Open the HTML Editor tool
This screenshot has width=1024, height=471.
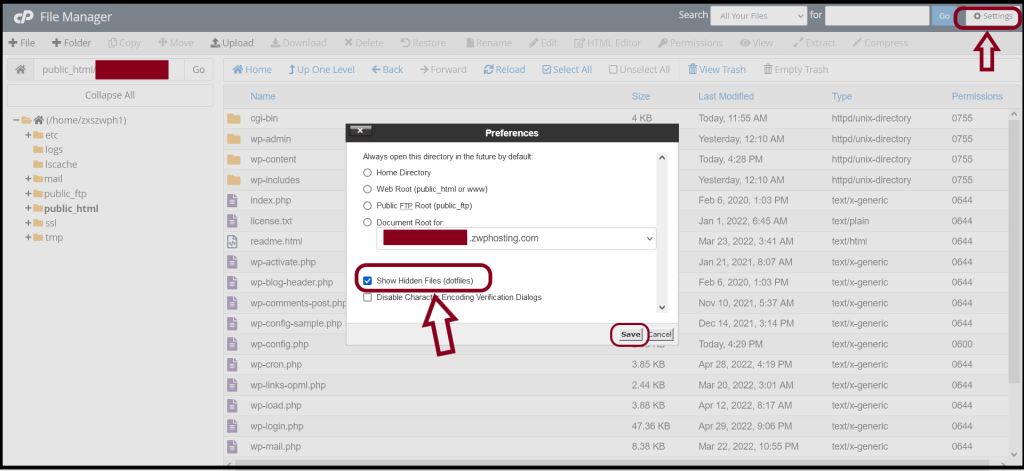pyautogui.click(x=607, y=43)
